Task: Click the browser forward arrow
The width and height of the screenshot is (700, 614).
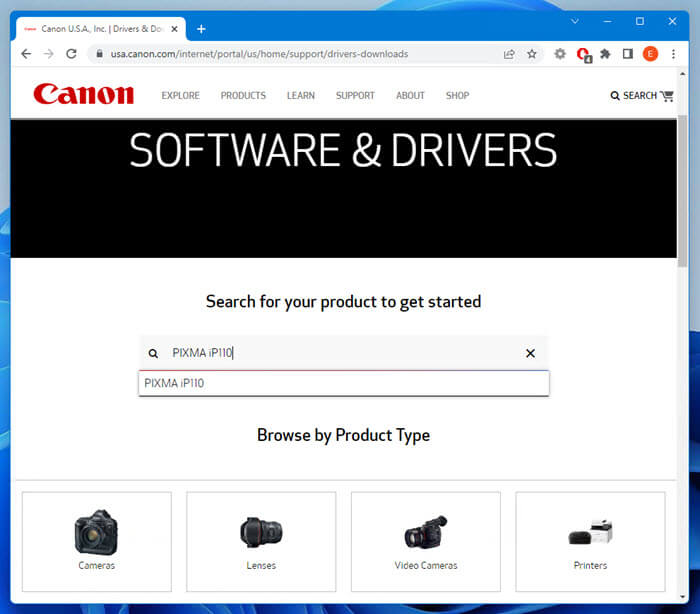Action: click(49, 54)
